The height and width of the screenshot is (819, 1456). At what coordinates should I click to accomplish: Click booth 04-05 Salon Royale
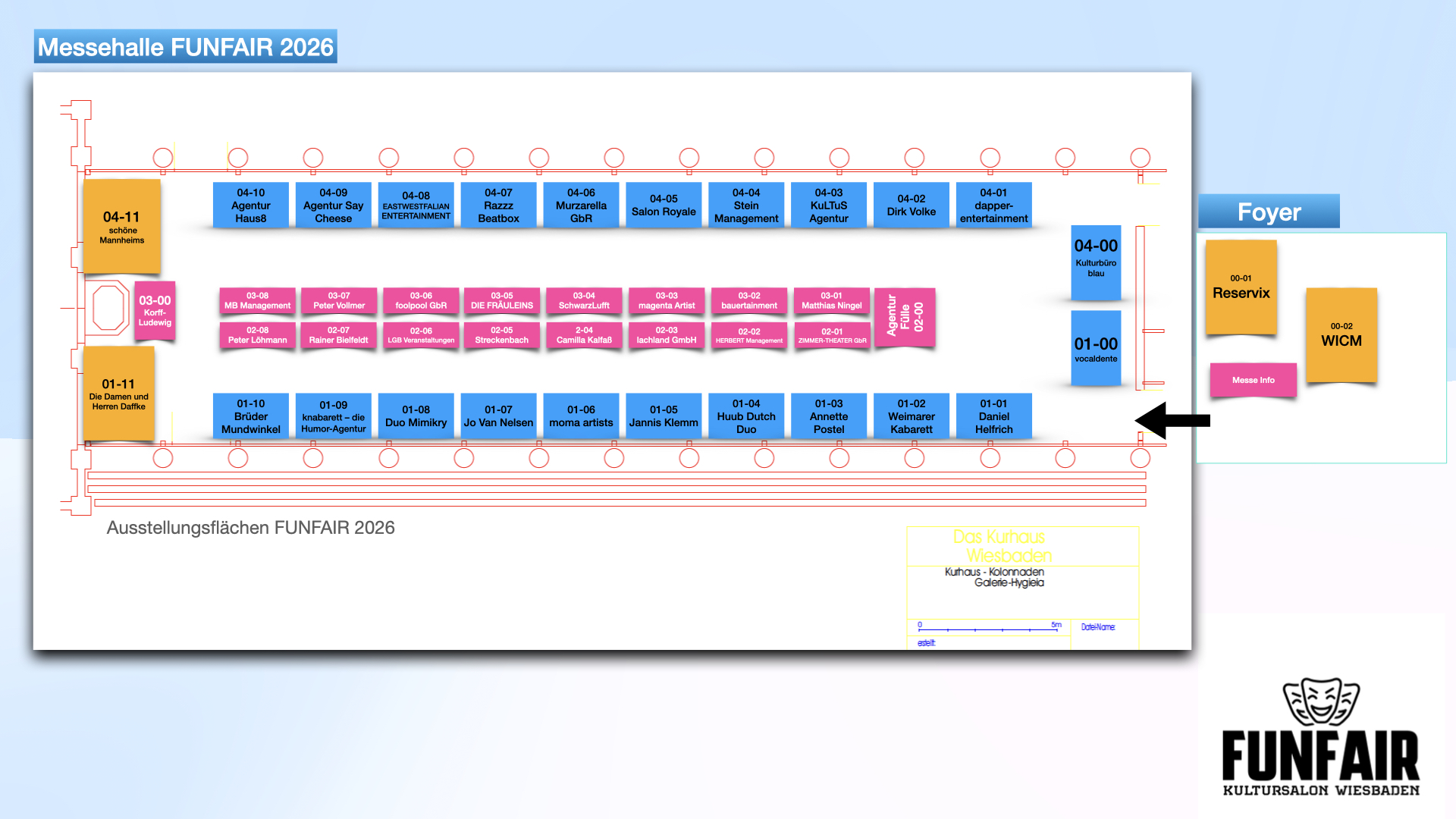click(x=664, y=205)
